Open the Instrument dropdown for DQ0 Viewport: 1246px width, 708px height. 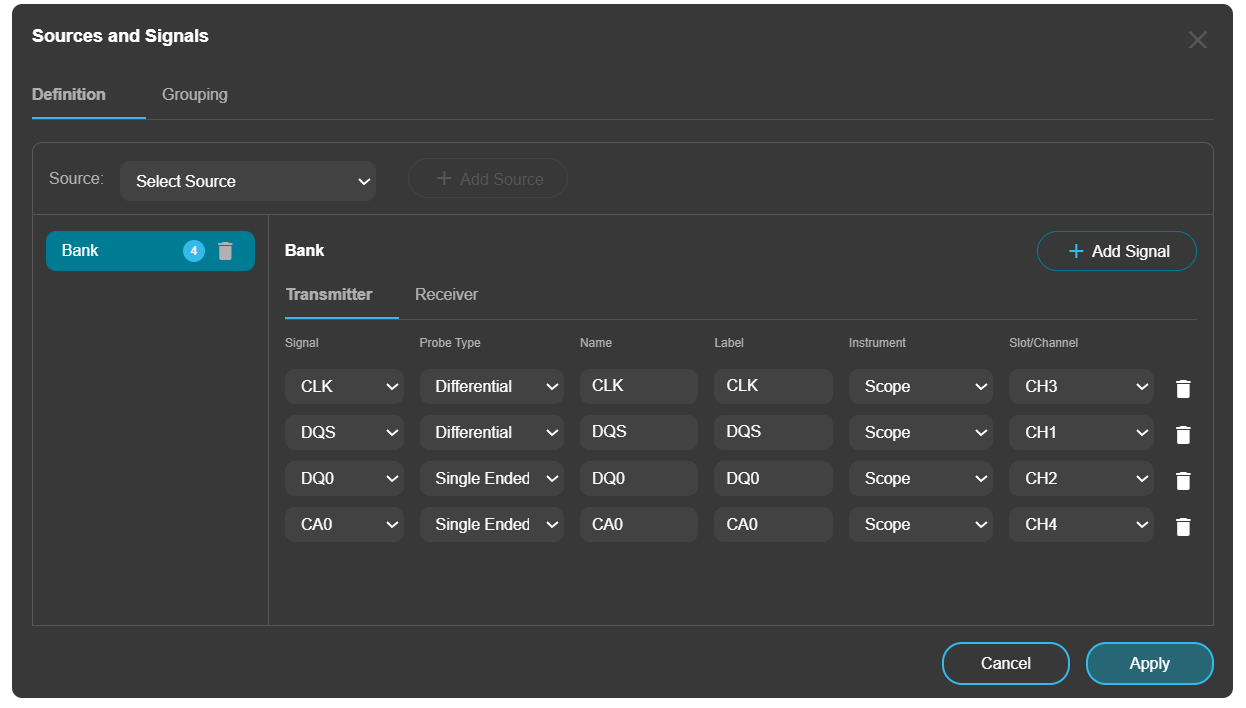[x=920, y=478]
